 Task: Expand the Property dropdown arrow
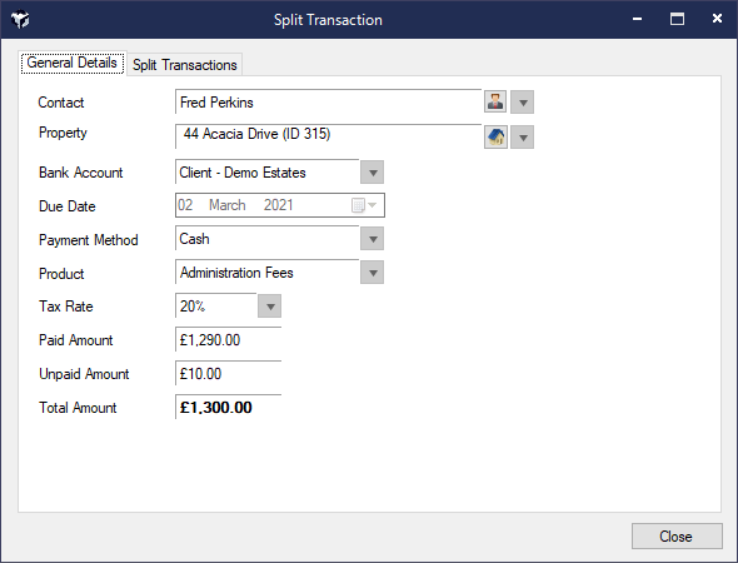coord(522,137)
